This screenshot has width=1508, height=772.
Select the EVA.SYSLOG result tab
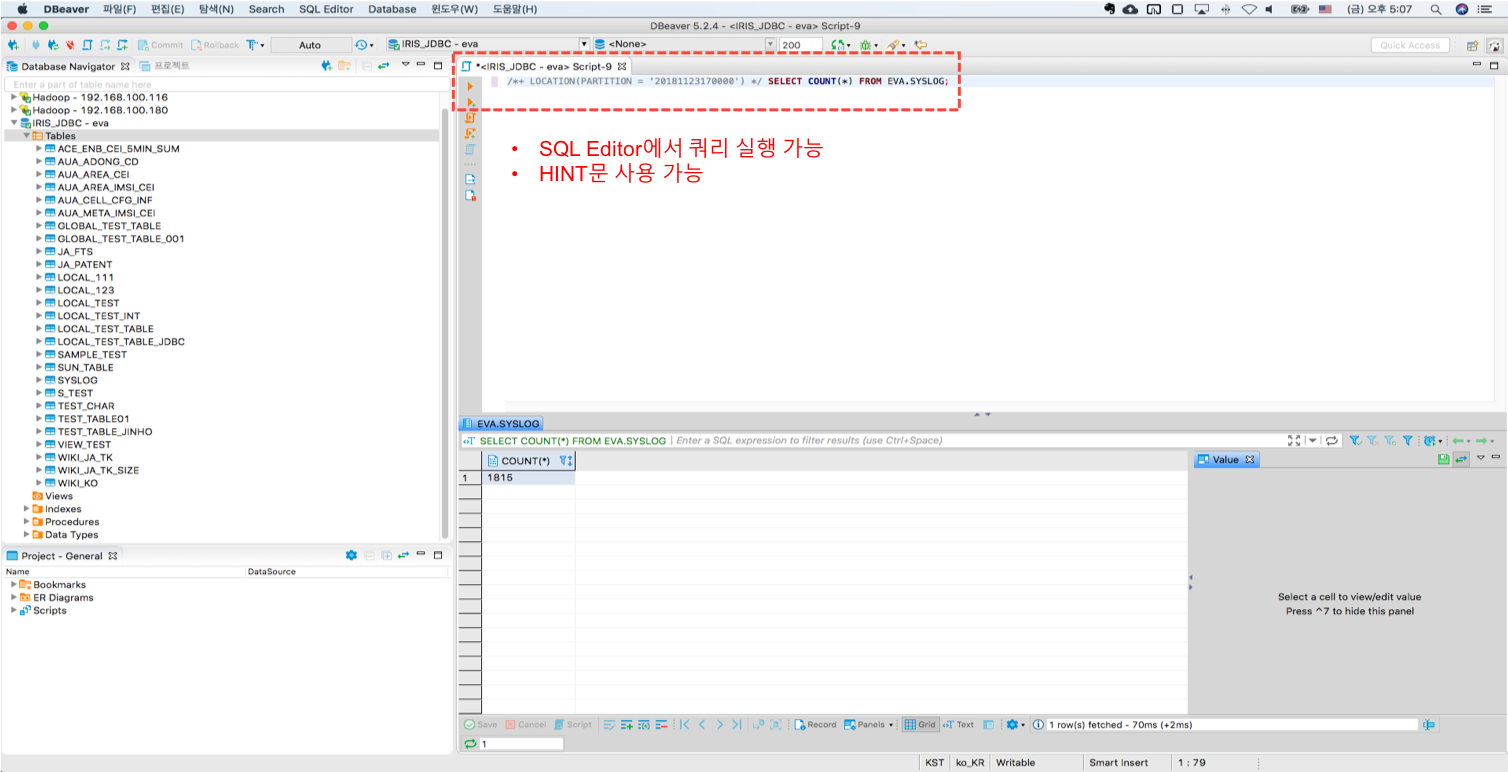pos(501,424)
